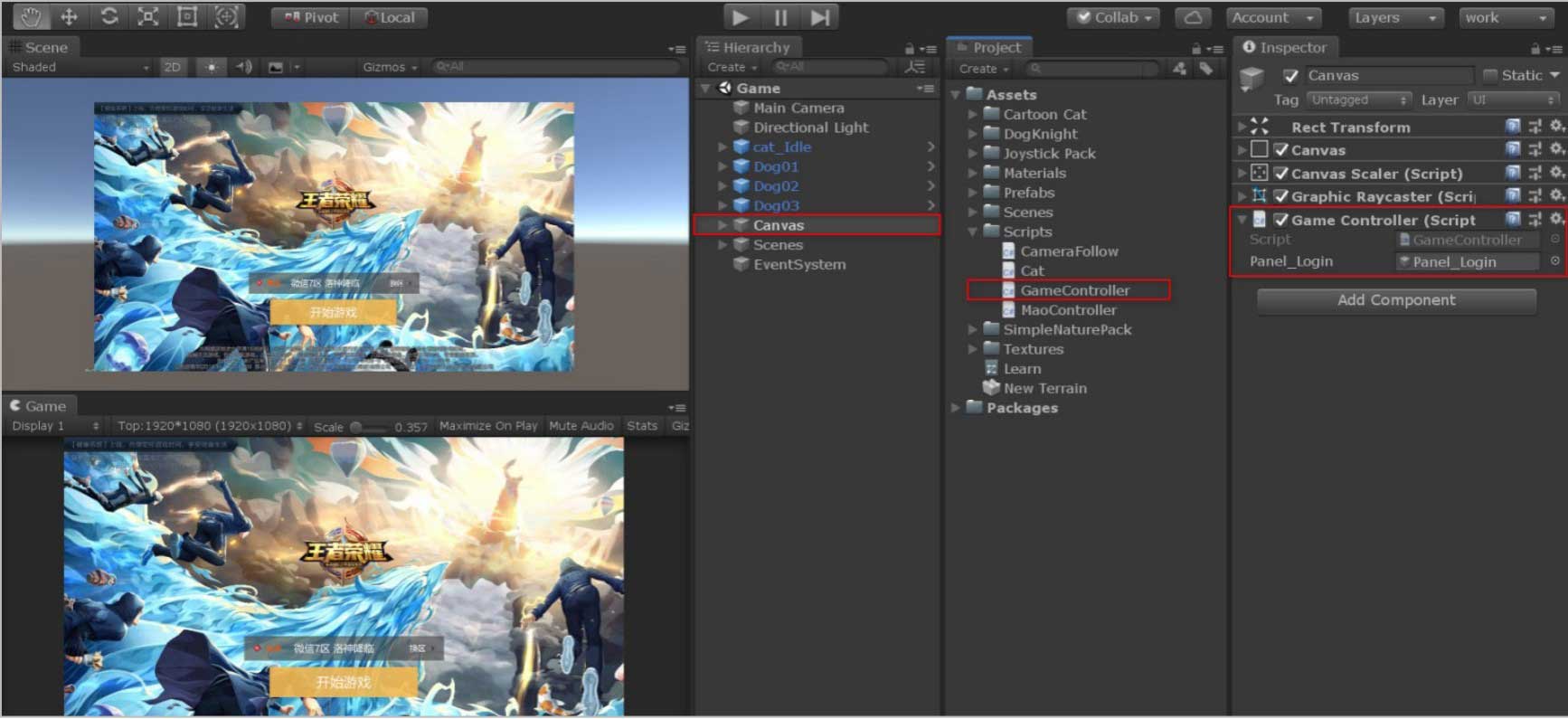Image resolution: width=1568 pixels, height=719 pixels.
Task: Search Project by label icon
Action: pyautogui.click(x=1205, y=69)
